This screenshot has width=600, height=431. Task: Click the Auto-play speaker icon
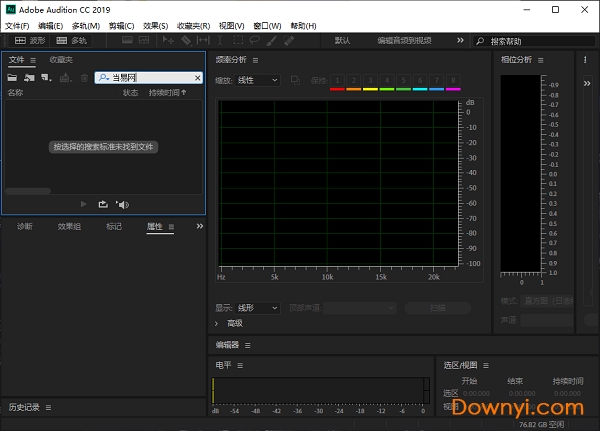tap(122, 204)
